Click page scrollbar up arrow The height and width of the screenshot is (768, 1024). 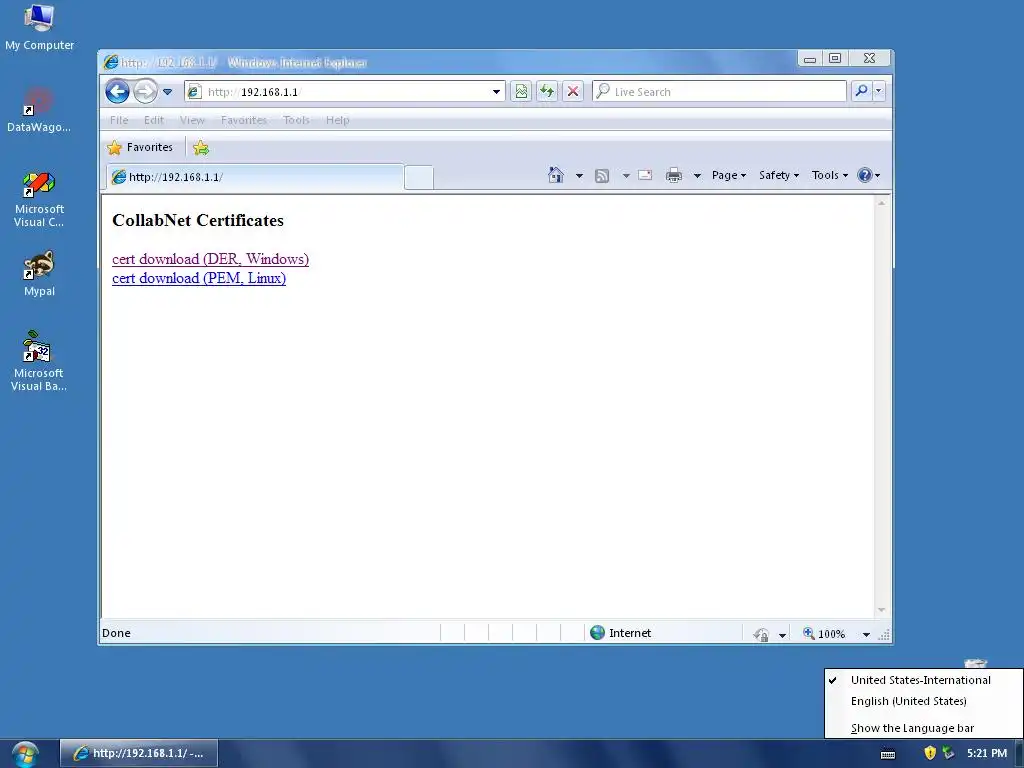point(882,203)
